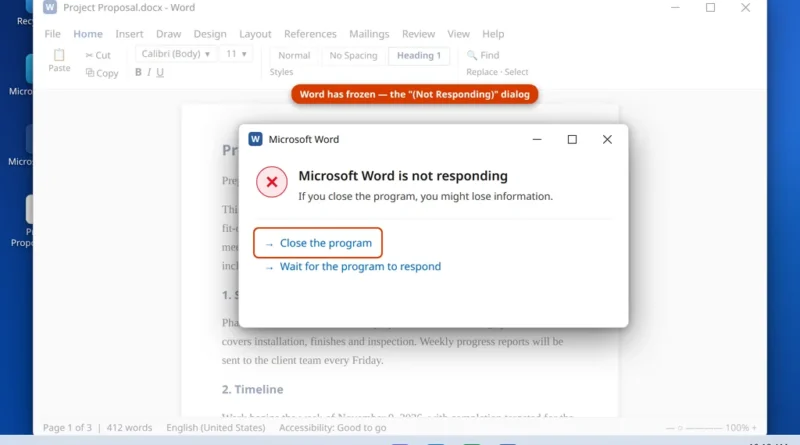Click the Paste clipboard icon
Screen dimensions: 800x445
(x=59, y=55)
